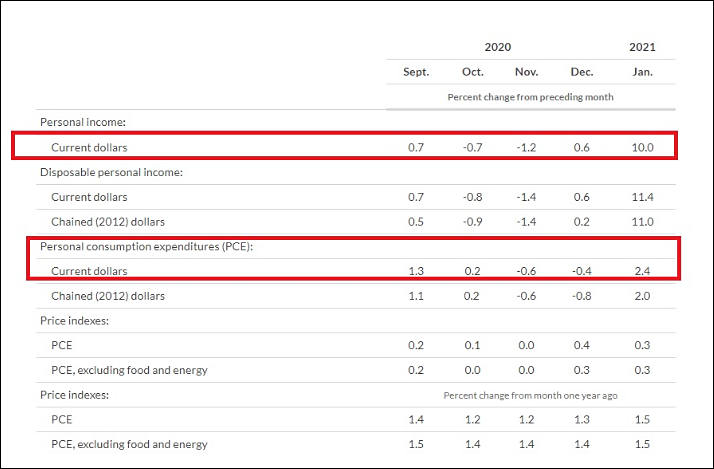Click monthly core PCE index Oct. value 0.0
Screen dimensions: 714x469
tap(472, 370)
